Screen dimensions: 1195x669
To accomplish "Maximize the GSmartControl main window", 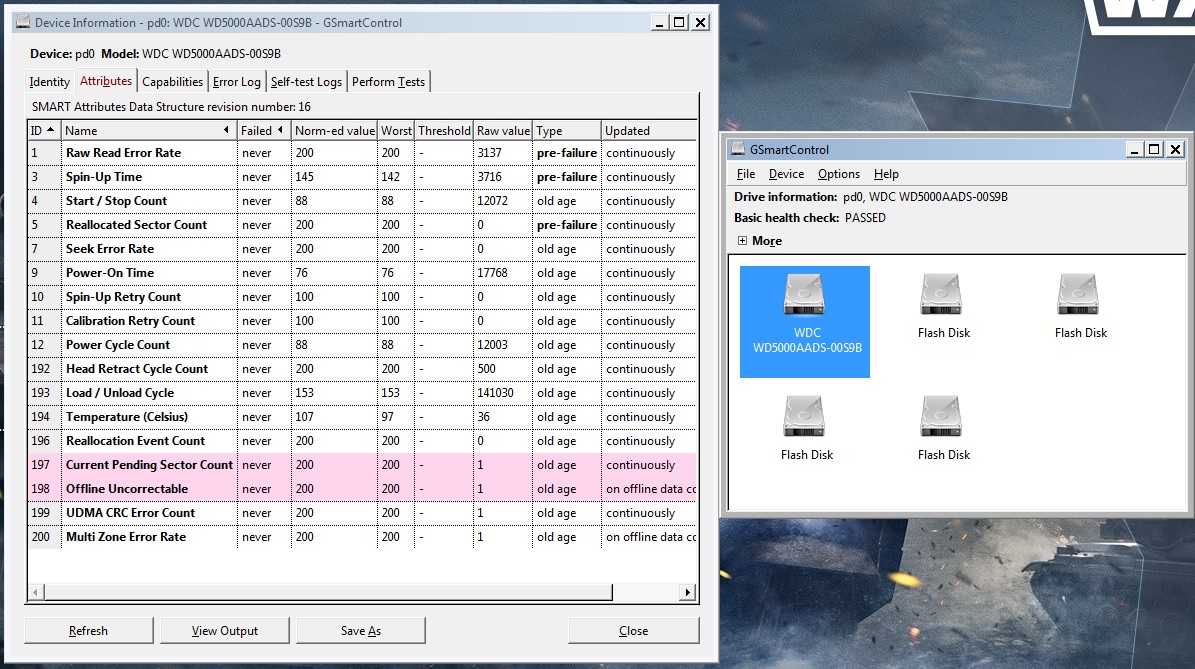I will tap(1155, 149).
